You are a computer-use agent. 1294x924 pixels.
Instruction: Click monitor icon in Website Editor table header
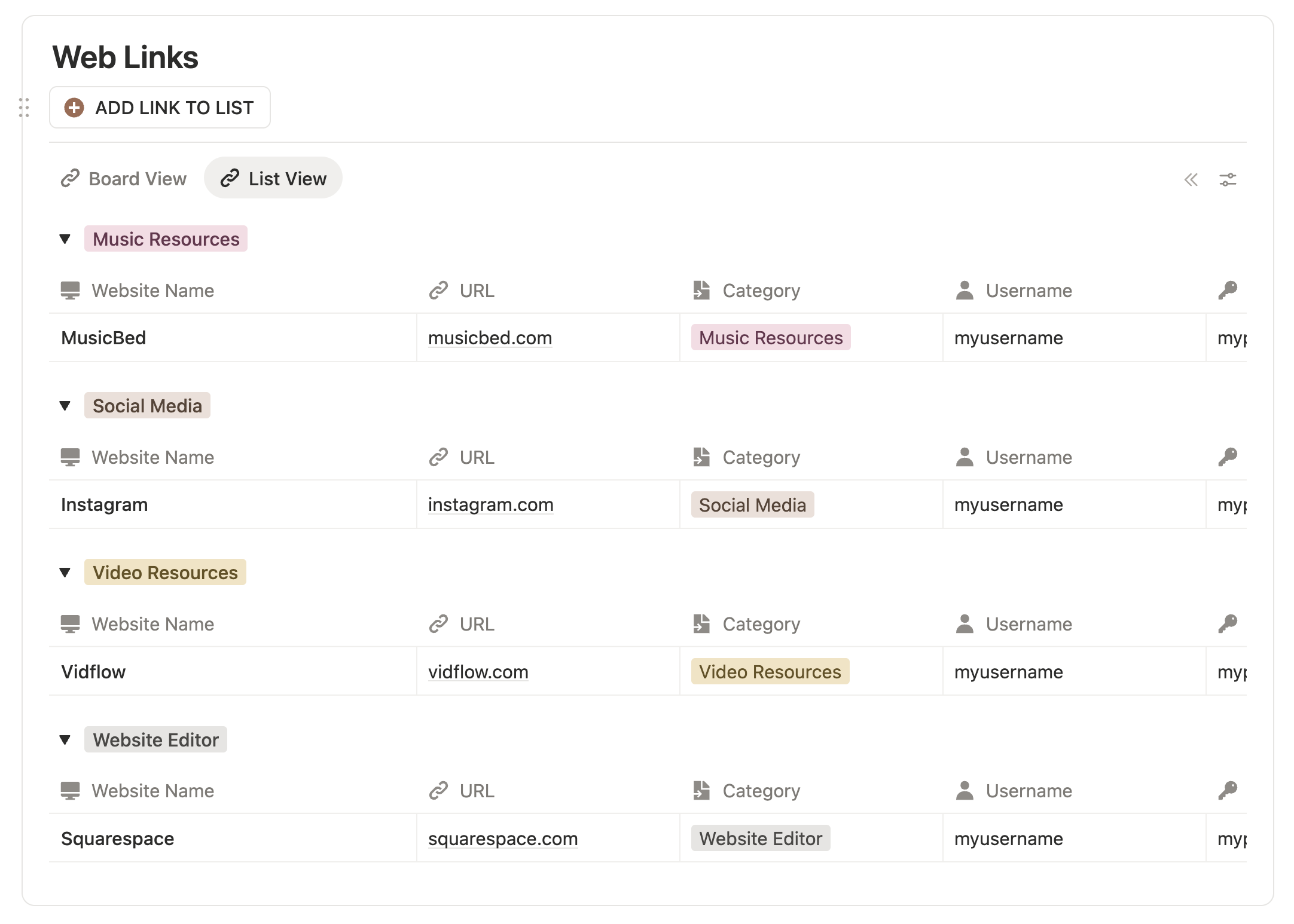click(x=70, y=791)
